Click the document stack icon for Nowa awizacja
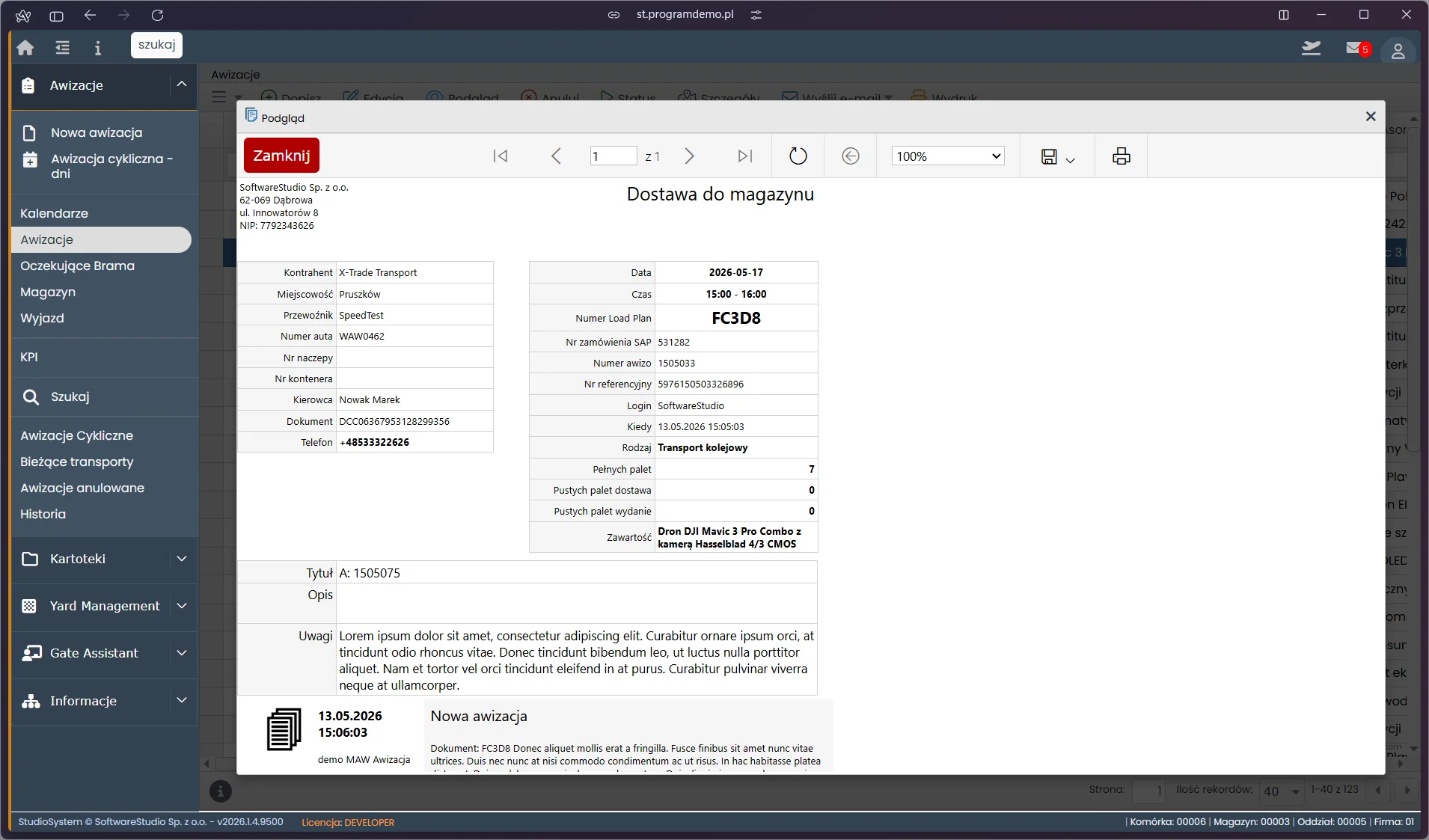Screen dimensions: 1429x840 click(284, 729)
